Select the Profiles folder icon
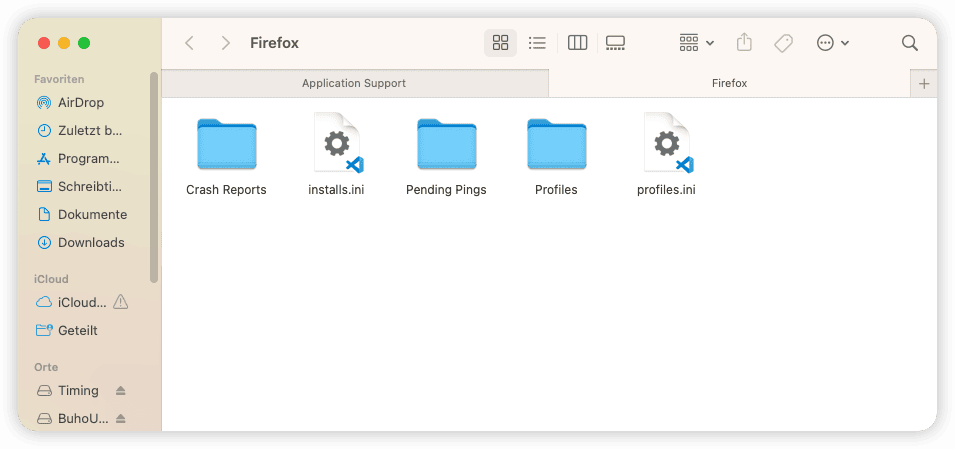 [557, 144]
